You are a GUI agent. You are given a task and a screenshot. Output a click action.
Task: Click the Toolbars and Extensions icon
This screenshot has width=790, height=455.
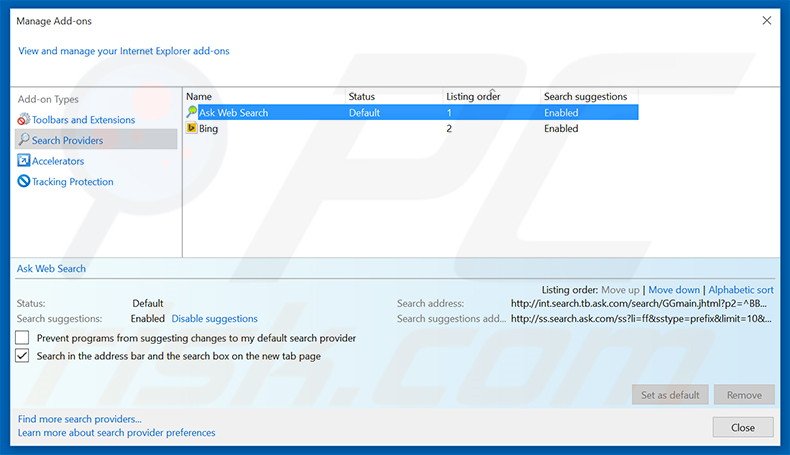[x=24, y=119]
